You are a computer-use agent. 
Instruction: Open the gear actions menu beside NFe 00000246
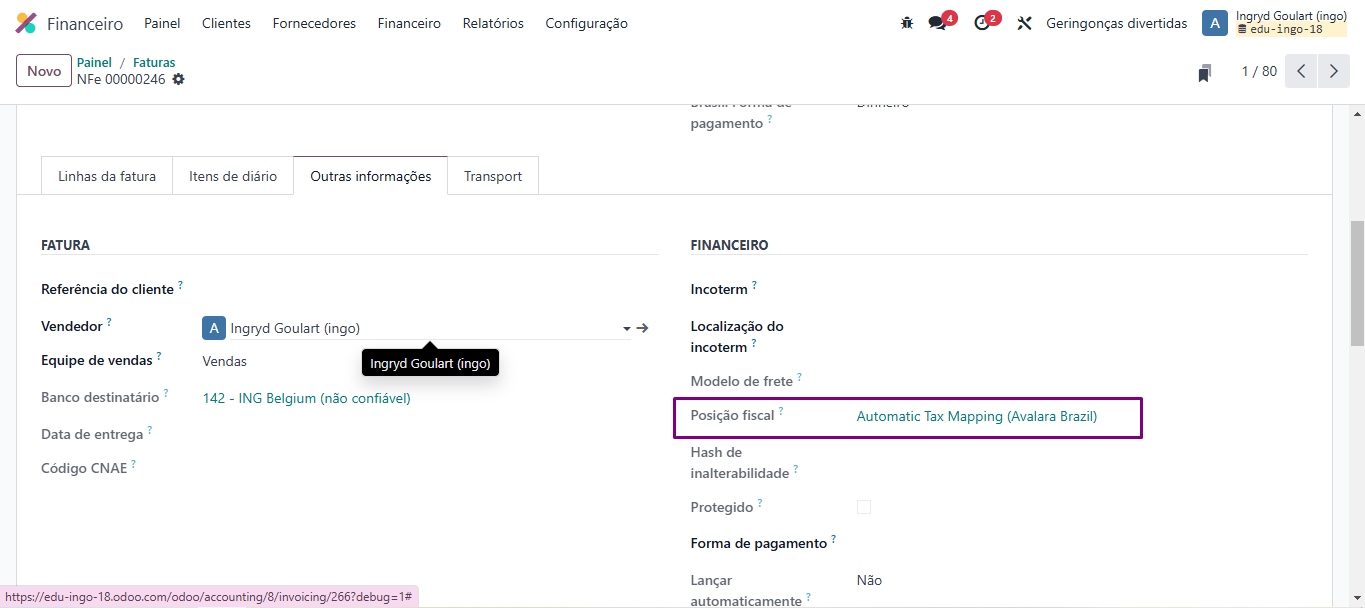point(178,80)
